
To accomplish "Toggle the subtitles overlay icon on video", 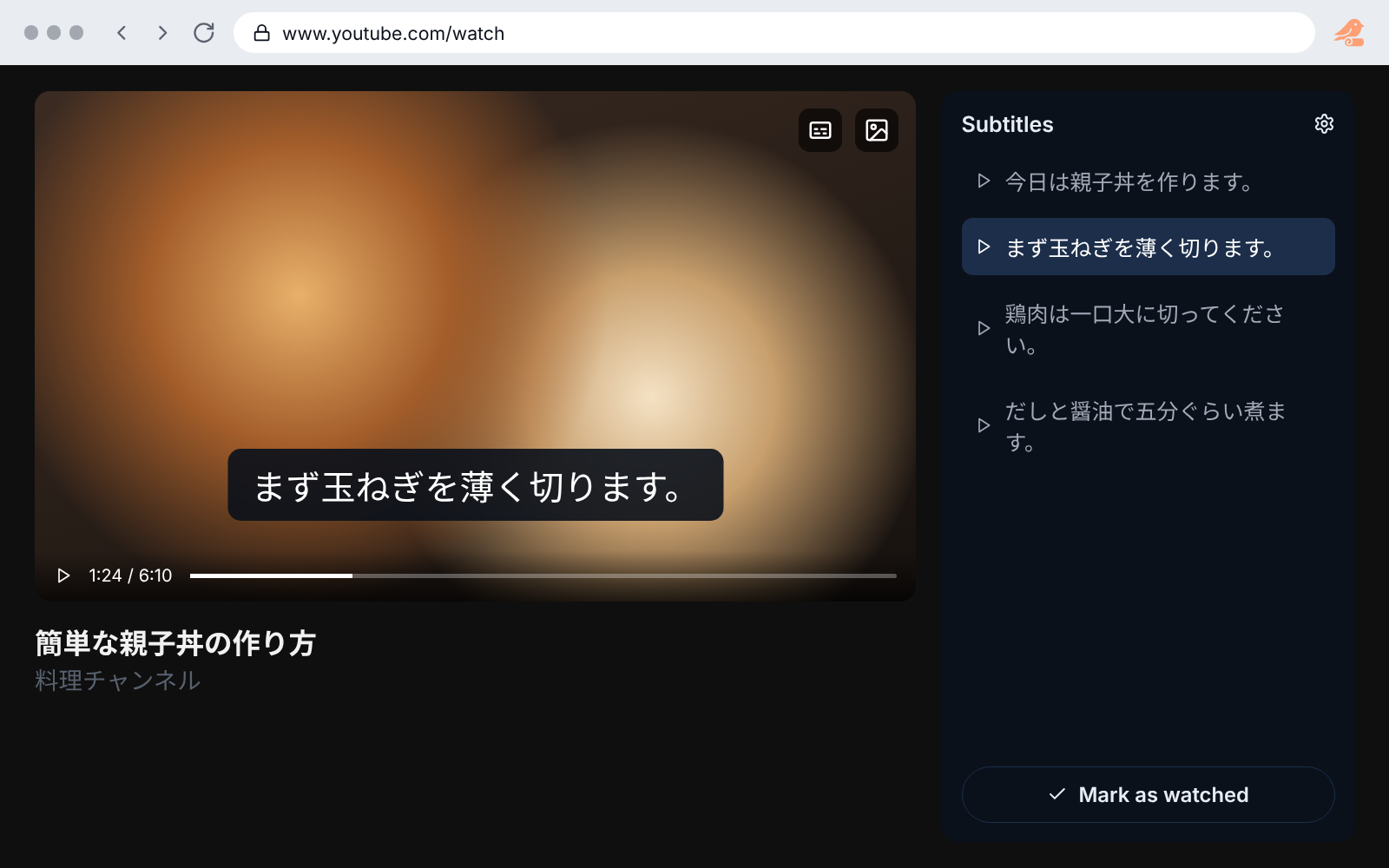I will coord(820,130).
